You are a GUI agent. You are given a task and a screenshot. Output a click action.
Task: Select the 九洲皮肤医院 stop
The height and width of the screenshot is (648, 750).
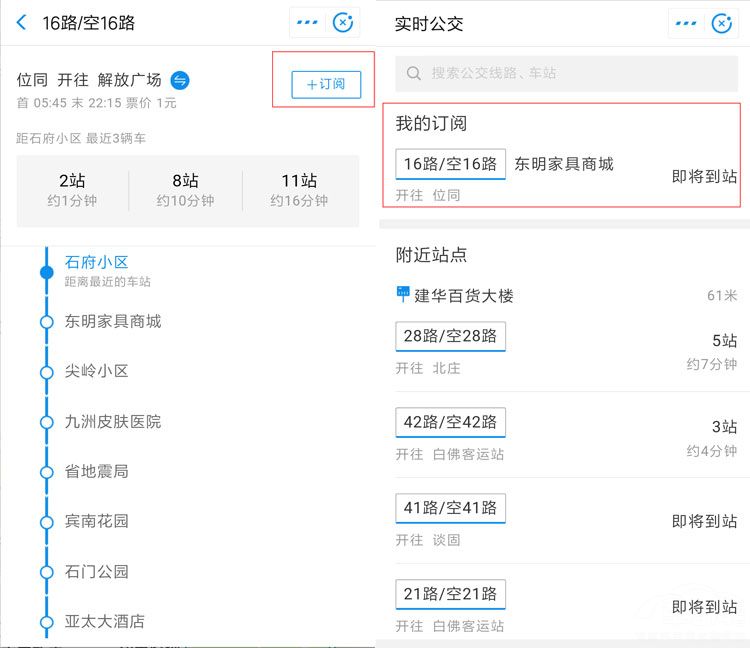[113, 422]
